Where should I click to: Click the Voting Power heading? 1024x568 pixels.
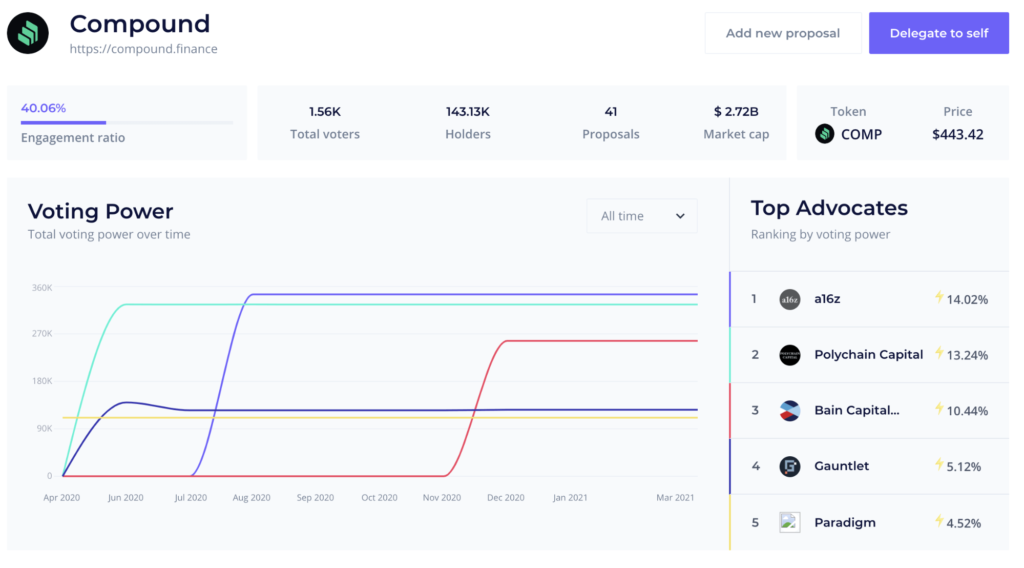(101, 212)
